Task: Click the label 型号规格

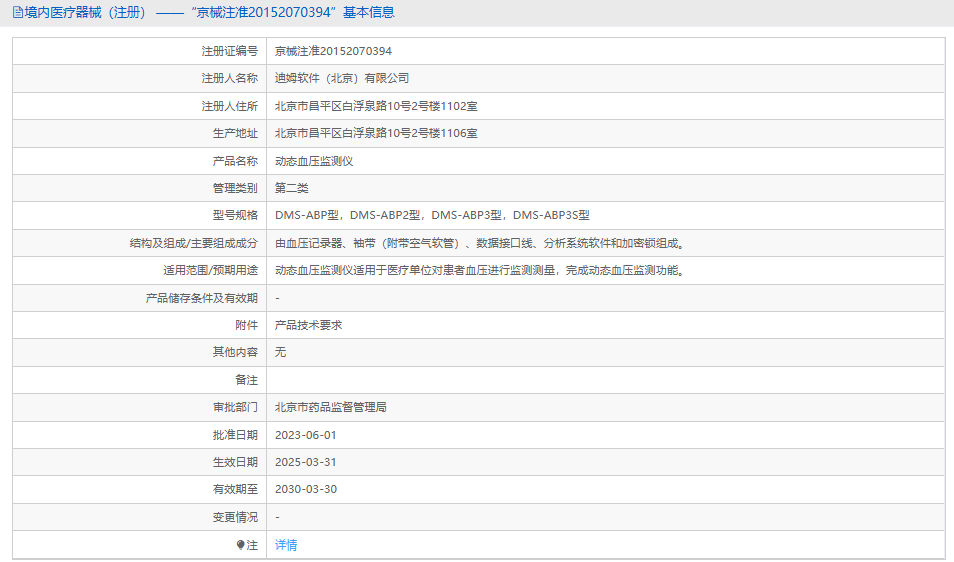Action: 235,215
